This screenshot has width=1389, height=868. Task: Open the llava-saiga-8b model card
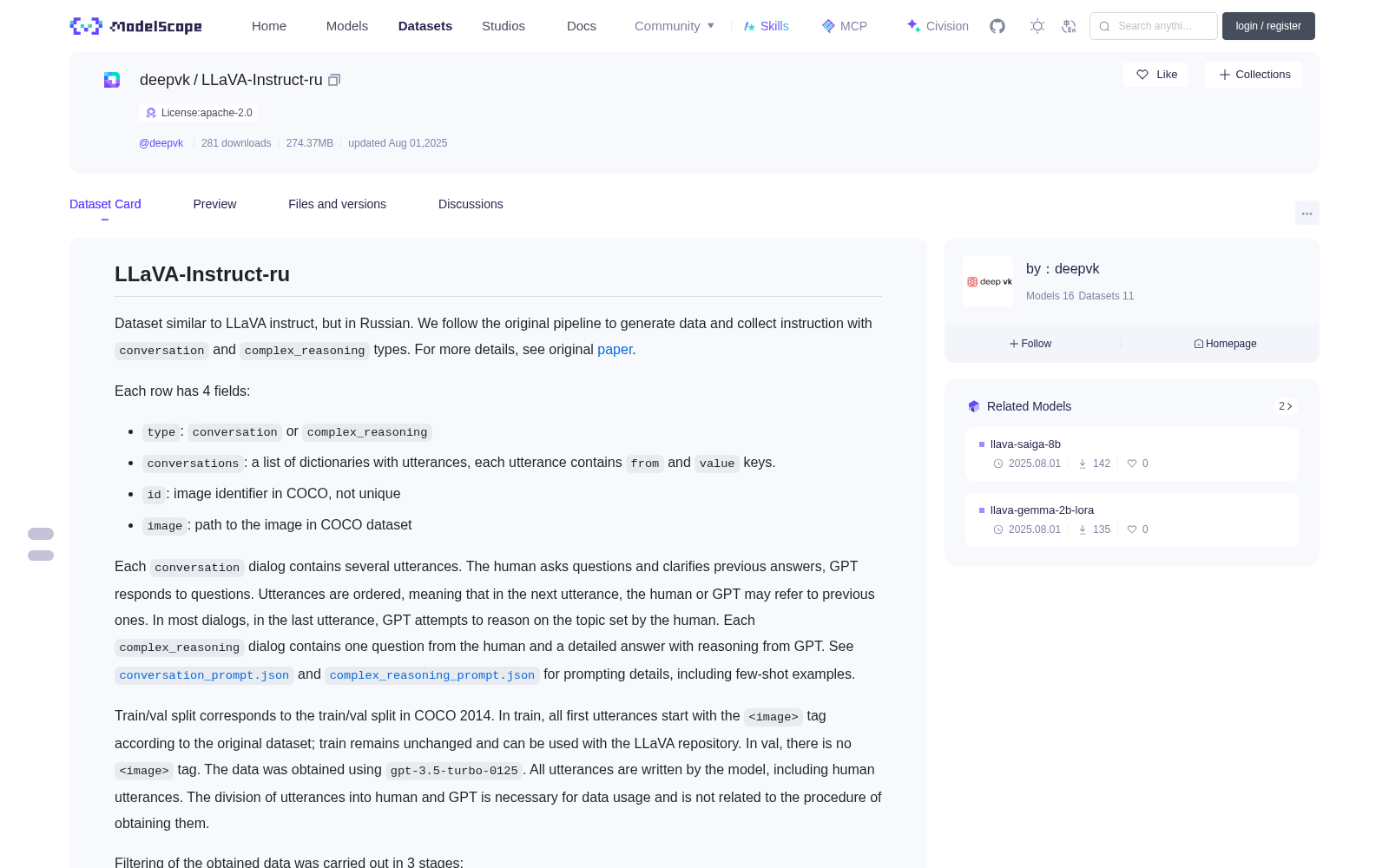[x=1132, y=454]
